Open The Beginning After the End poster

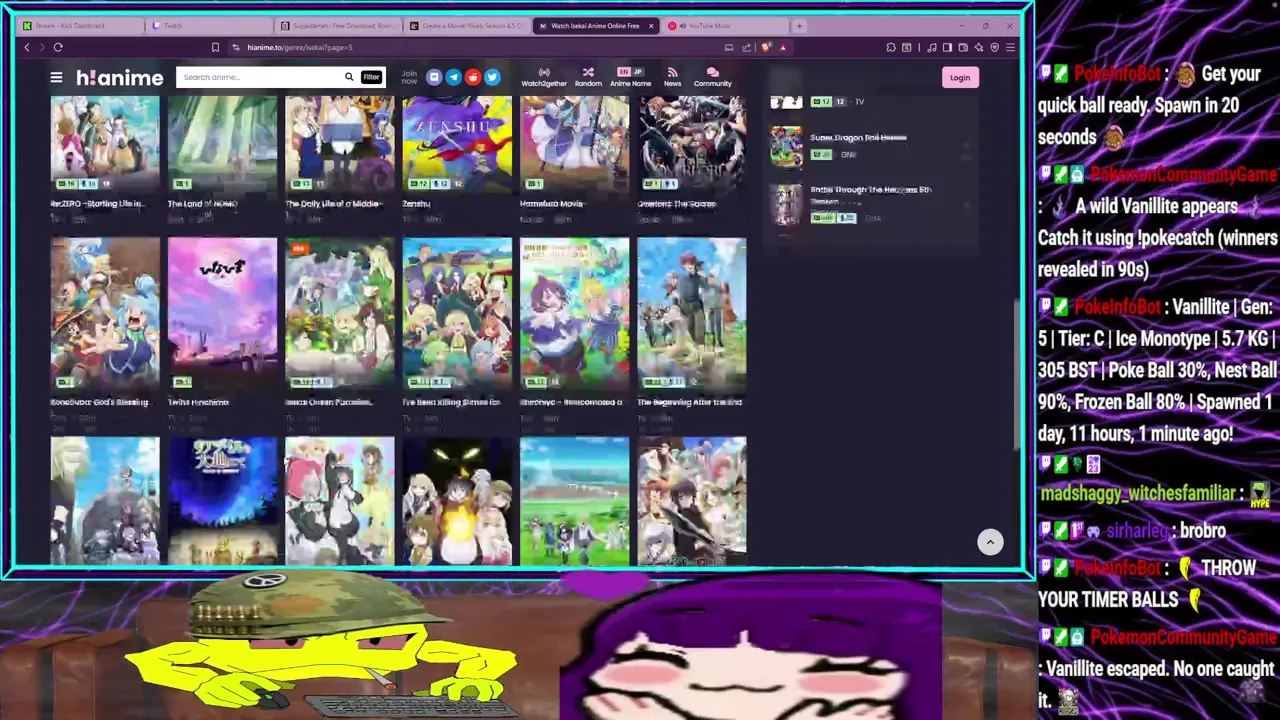(691, 314)
